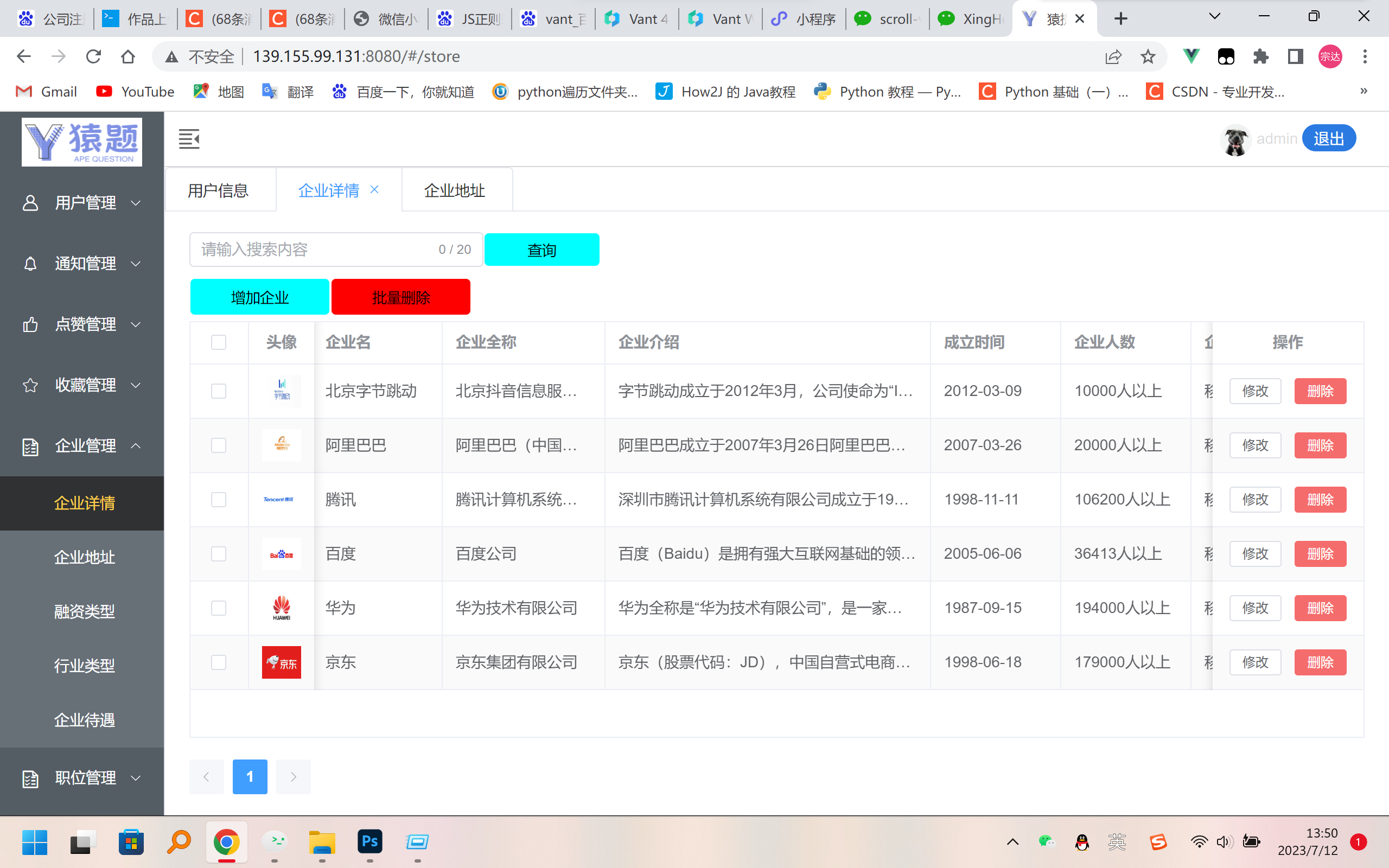Click 修改 for the 腾讯 row

click(x=1256, y=500)
